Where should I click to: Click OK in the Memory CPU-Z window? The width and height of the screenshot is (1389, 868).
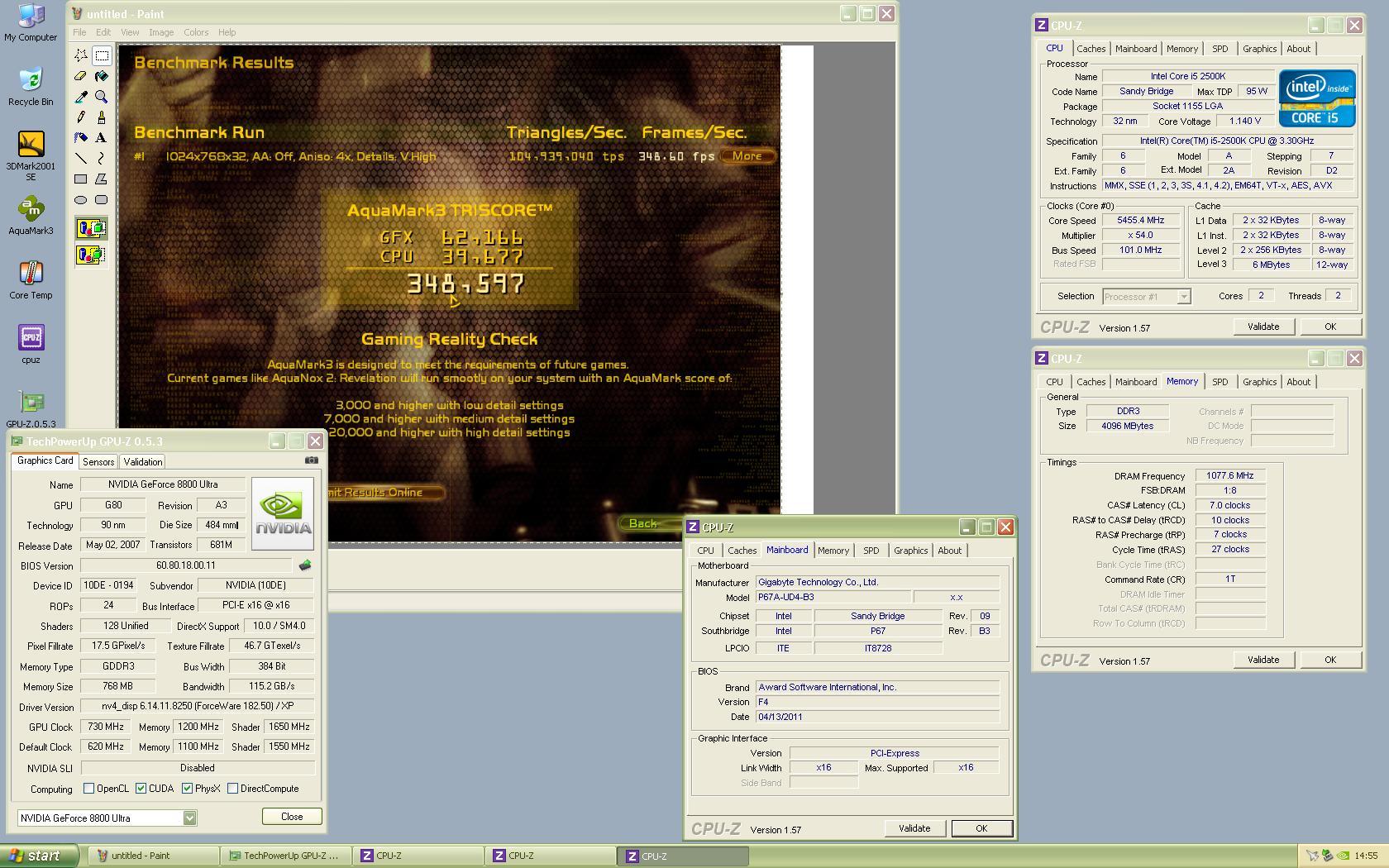pyautogui.click(x=1330, y=660)
